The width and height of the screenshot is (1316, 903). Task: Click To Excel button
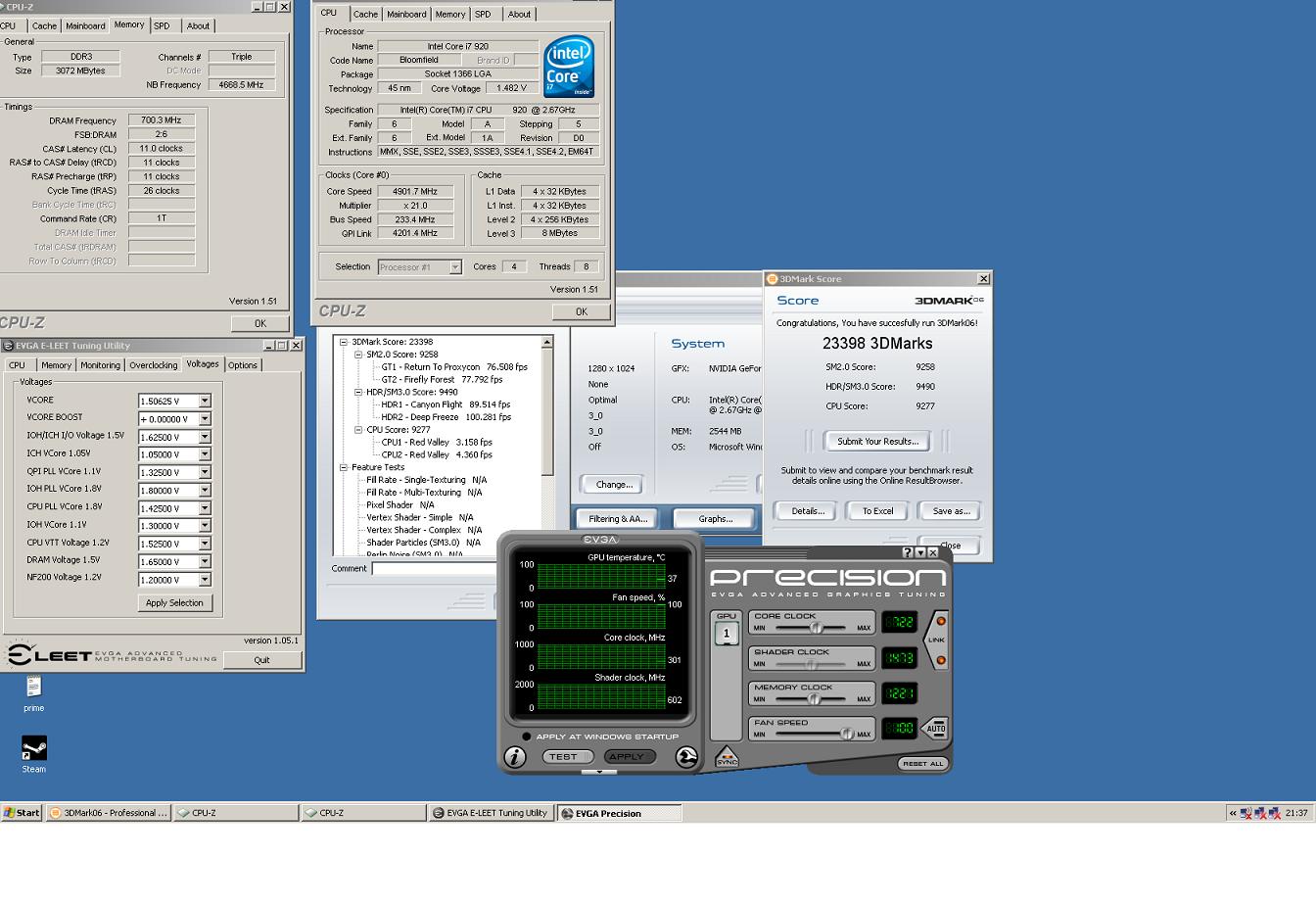pos(877,511)
